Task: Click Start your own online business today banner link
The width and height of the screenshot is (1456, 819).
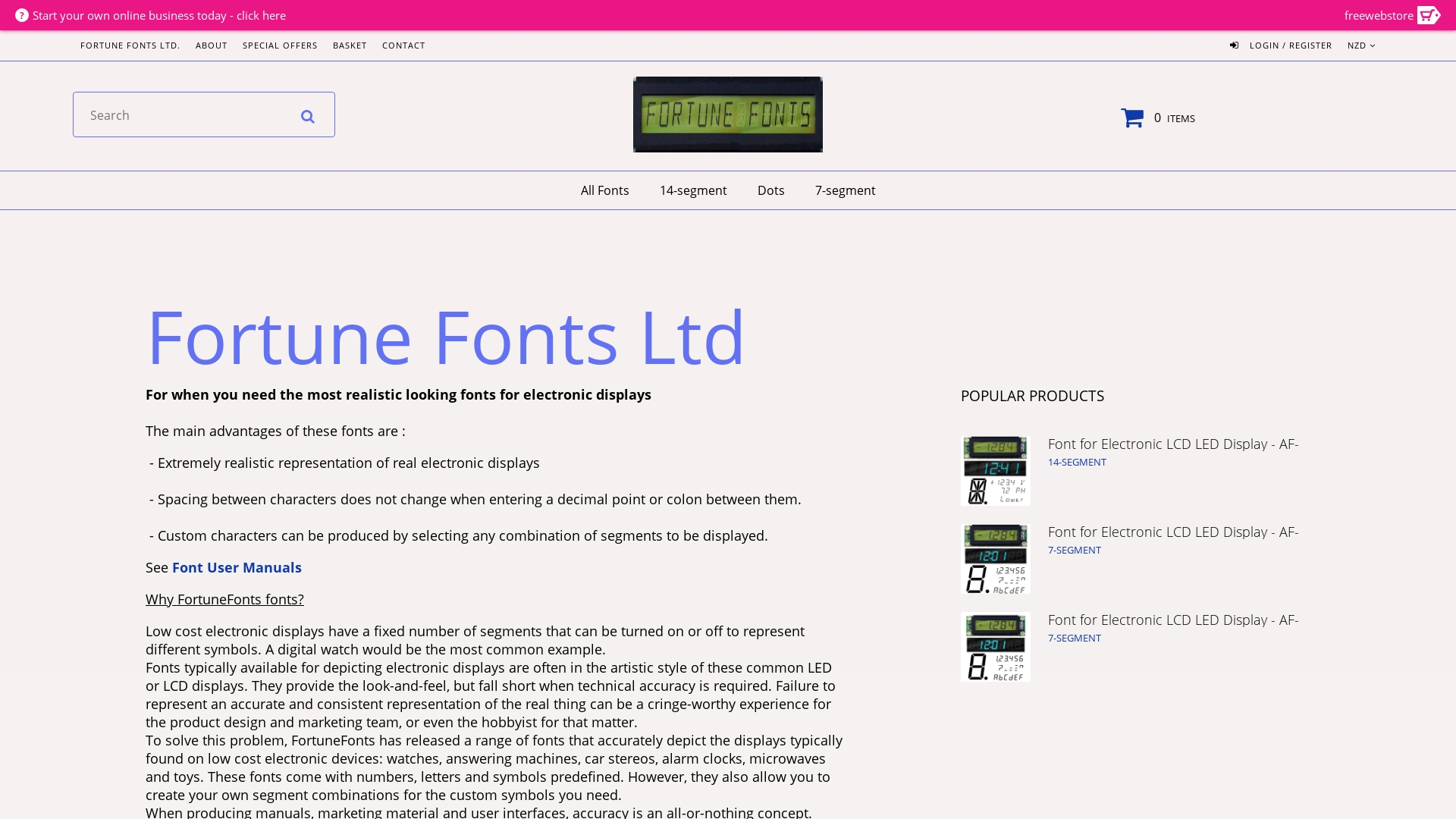Action: tap(158, 15)
